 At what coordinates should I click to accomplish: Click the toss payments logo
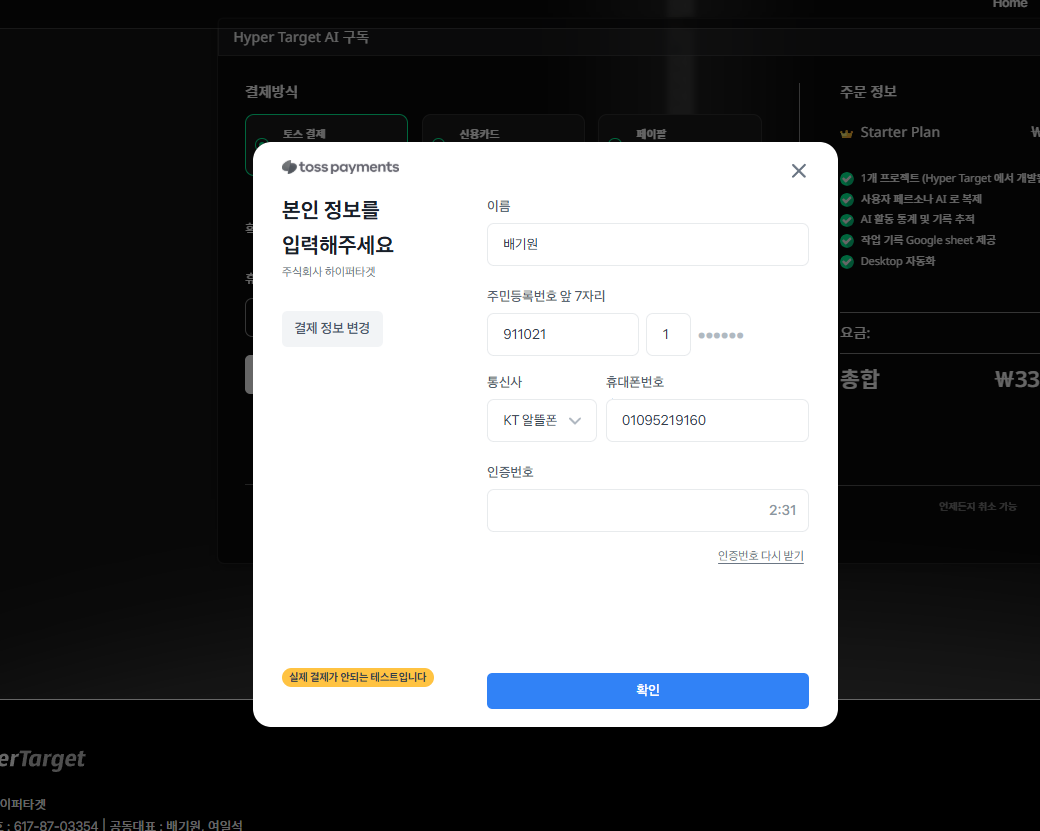click(340, 167)
